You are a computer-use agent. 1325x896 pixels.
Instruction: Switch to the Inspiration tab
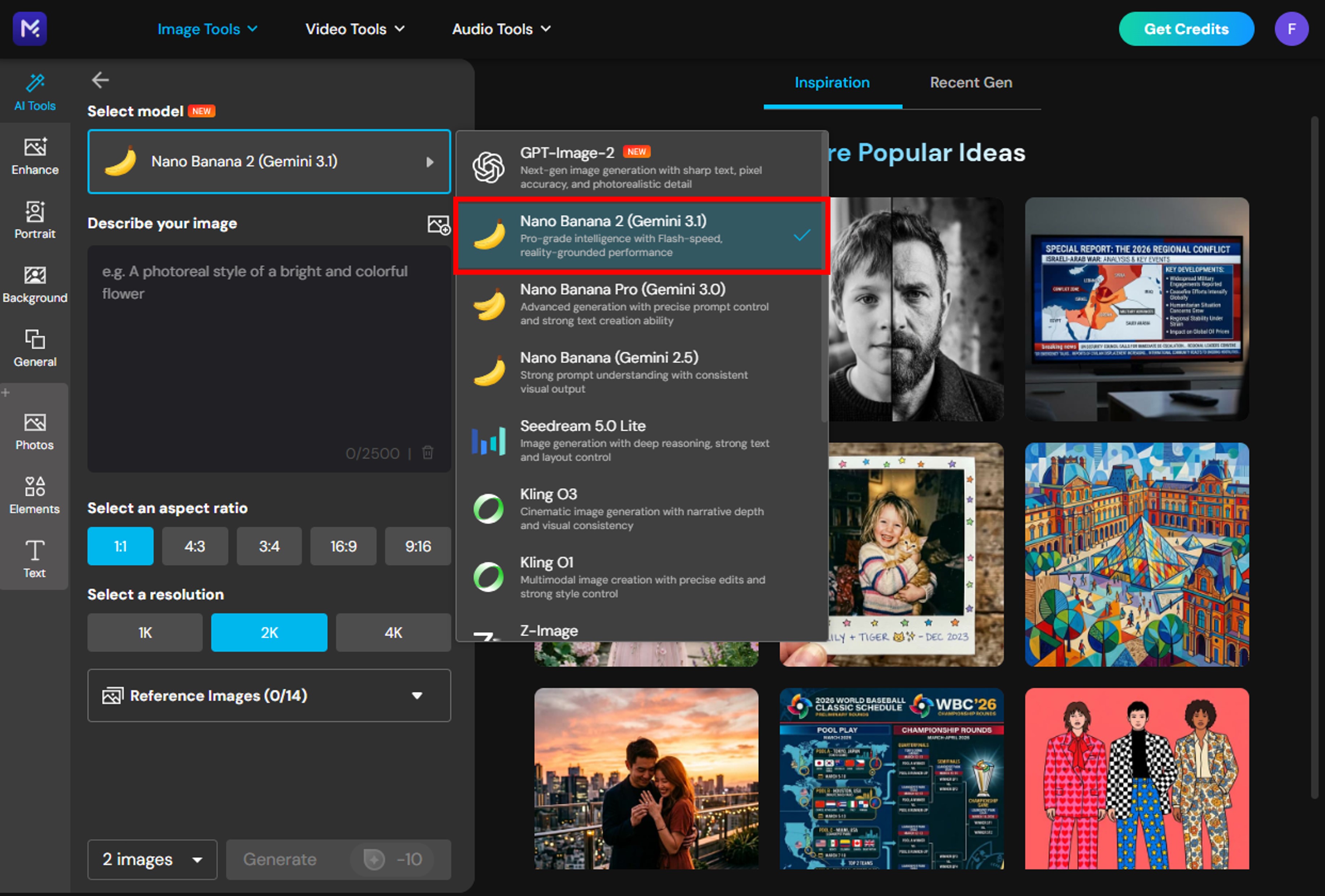[832, 83]
